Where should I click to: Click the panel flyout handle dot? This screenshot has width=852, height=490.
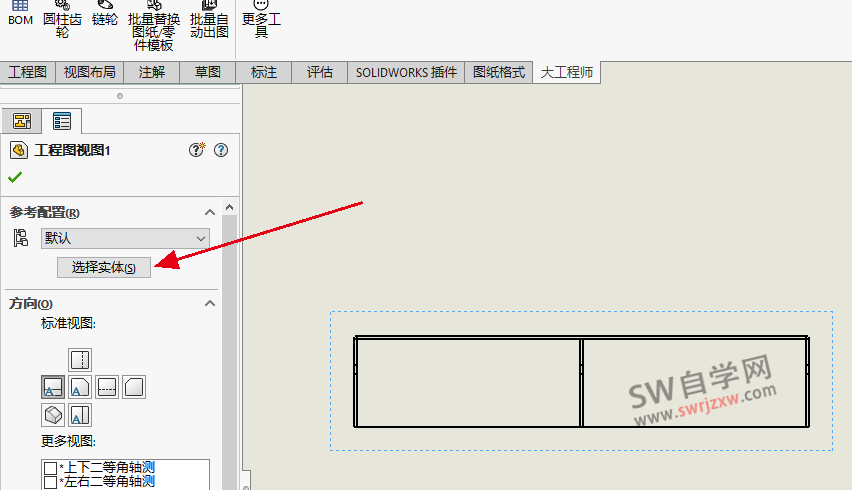[120, 96]
